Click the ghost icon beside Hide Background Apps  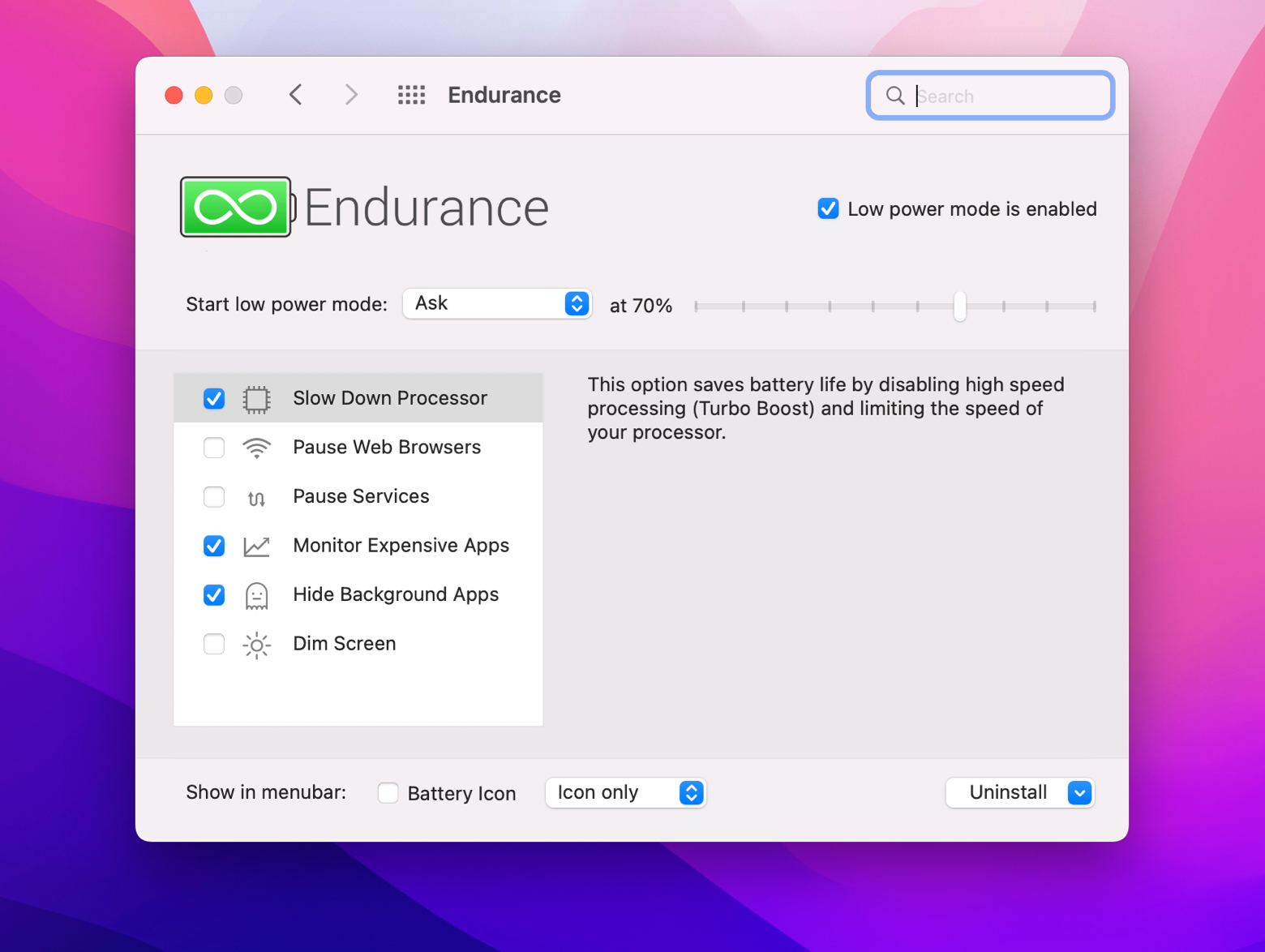pyautogui.click(x=256, y=595)
